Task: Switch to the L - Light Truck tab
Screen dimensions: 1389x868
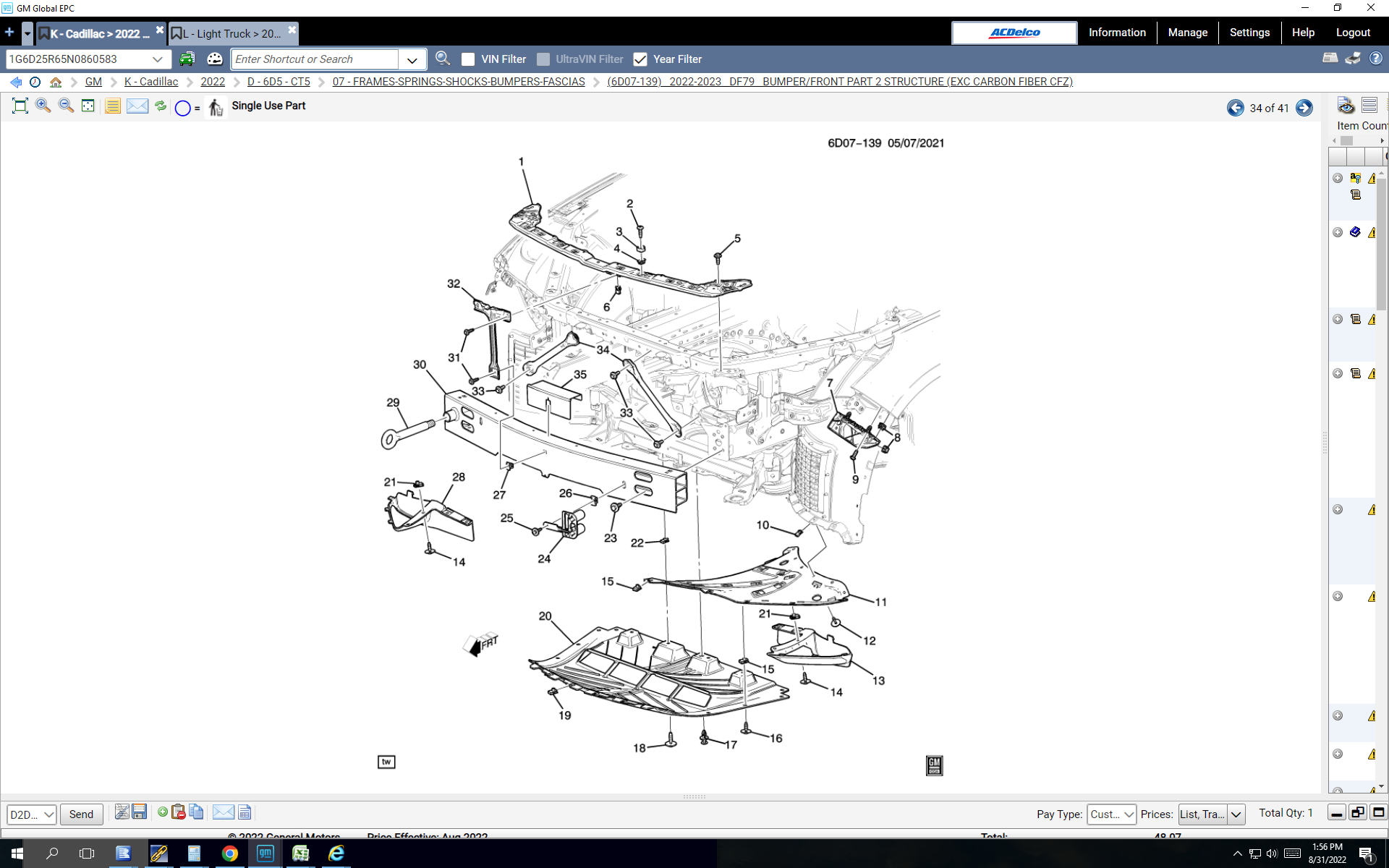Action: pos(230,33)
